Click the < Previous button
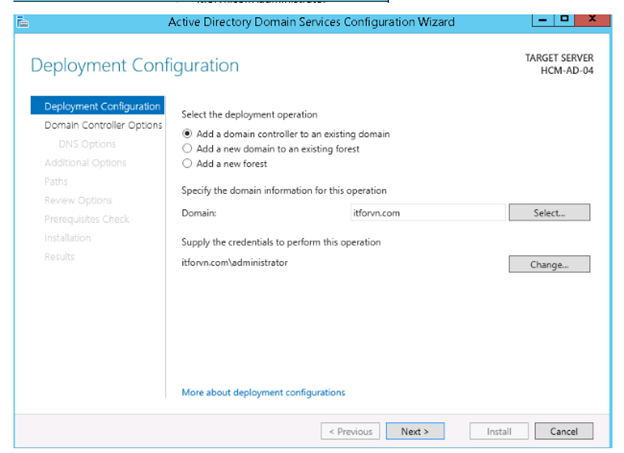 [349, 431]
